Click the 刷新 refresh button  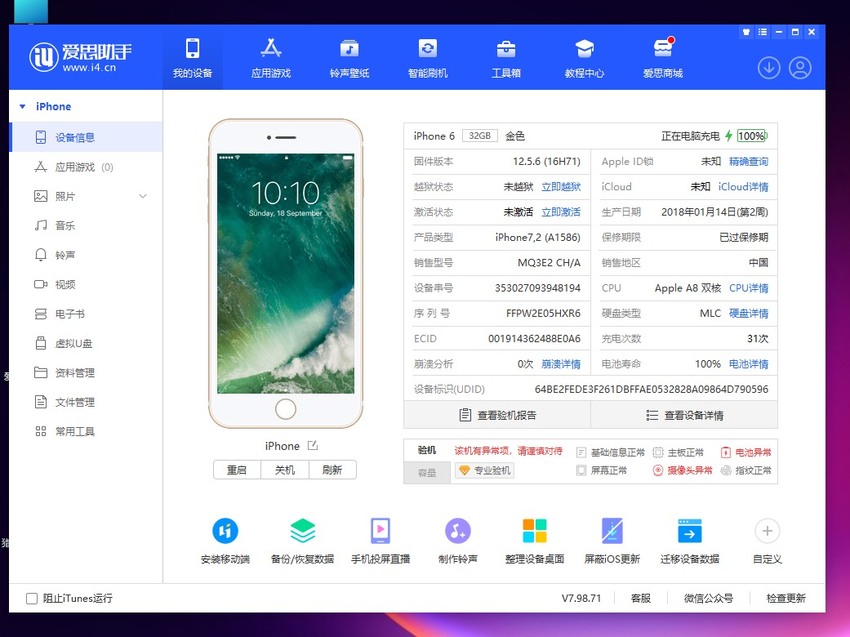click(x=332, y=470)
